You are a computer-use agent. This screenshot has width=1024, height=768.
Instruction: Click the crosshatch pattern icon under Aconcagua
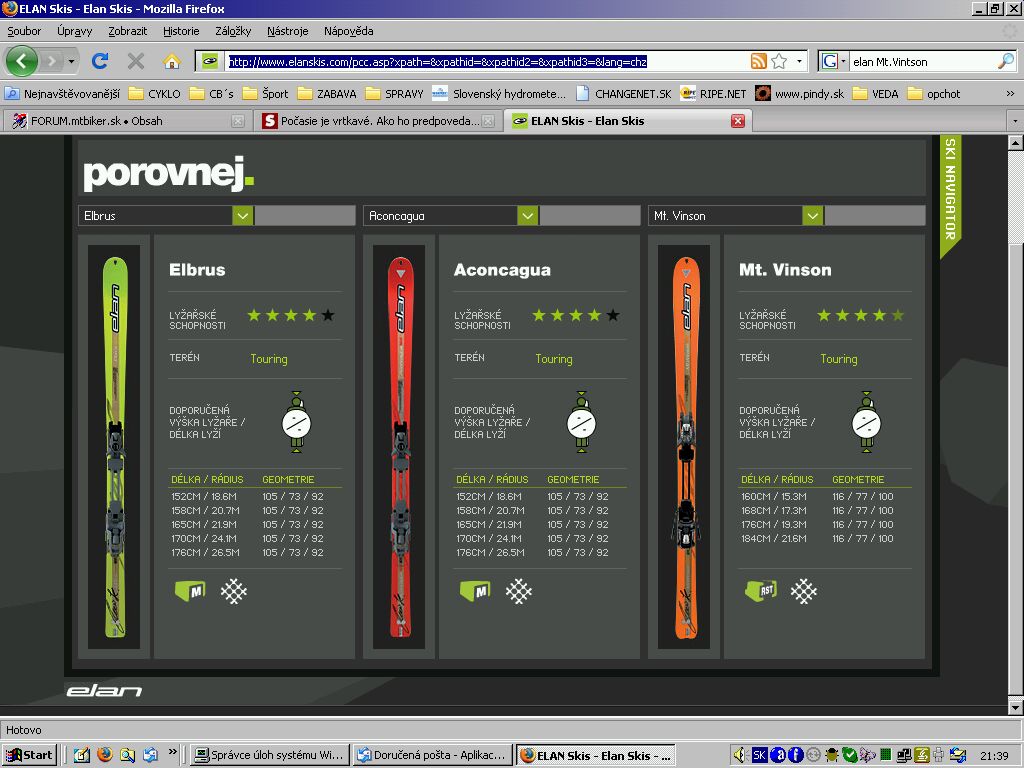518,591
